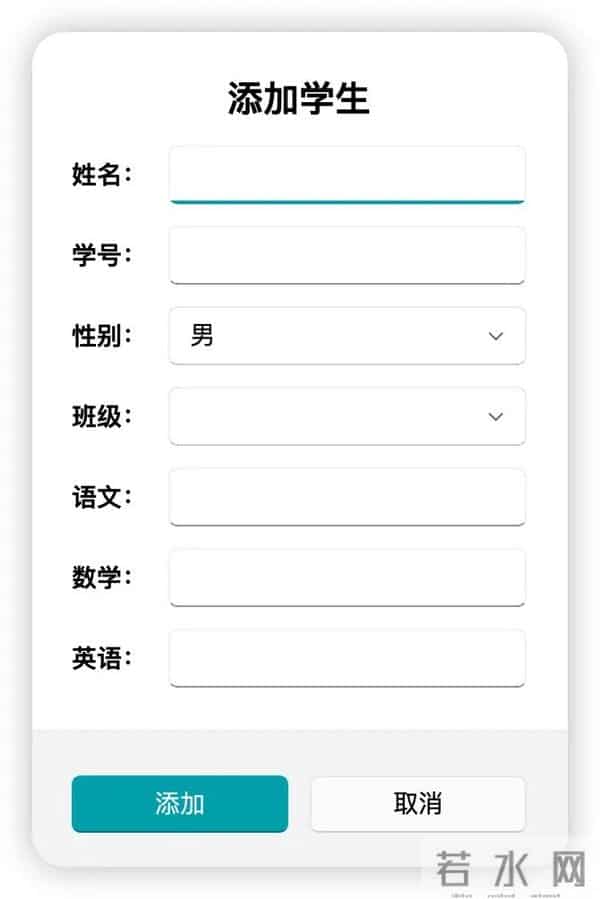Click the 数学 score input box

click(x=347, y=578)
